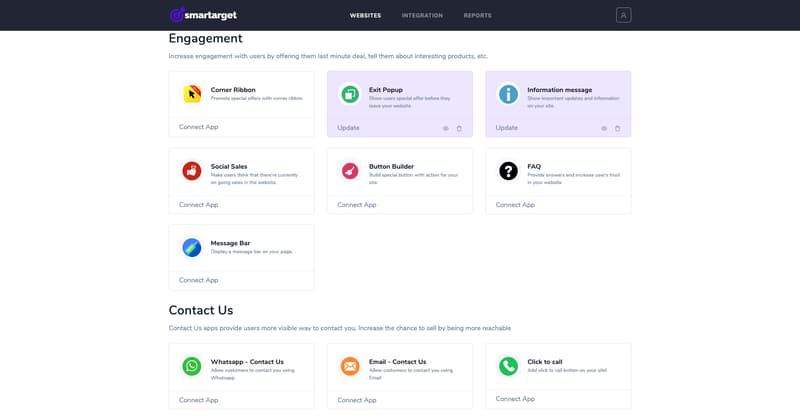Click the Contact Us section heading
The width and height of the screenshot is (800, 419).
click(201, 310)
